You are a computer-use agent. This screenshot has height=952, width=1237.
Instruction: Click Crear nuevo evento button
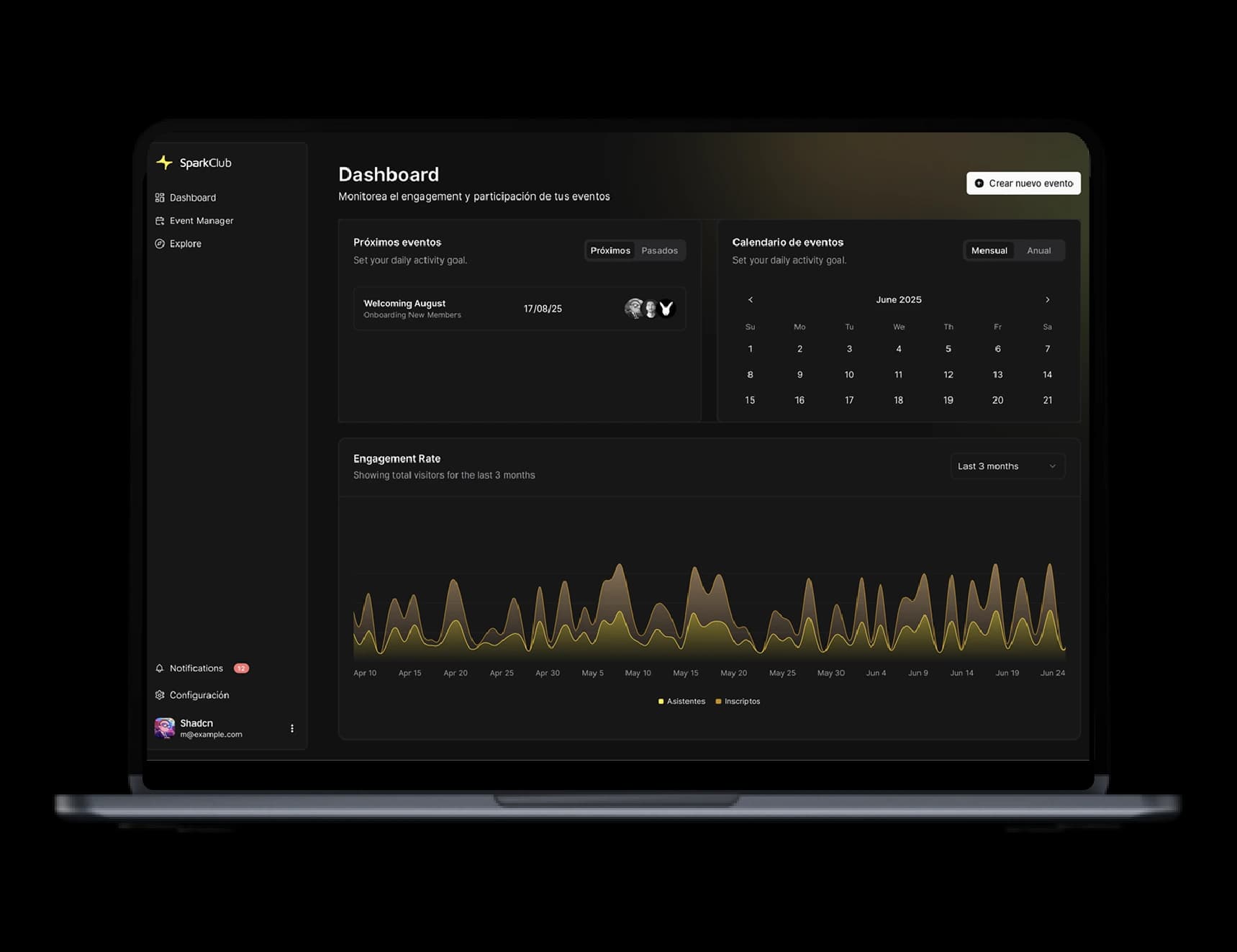pos(1023,183)
